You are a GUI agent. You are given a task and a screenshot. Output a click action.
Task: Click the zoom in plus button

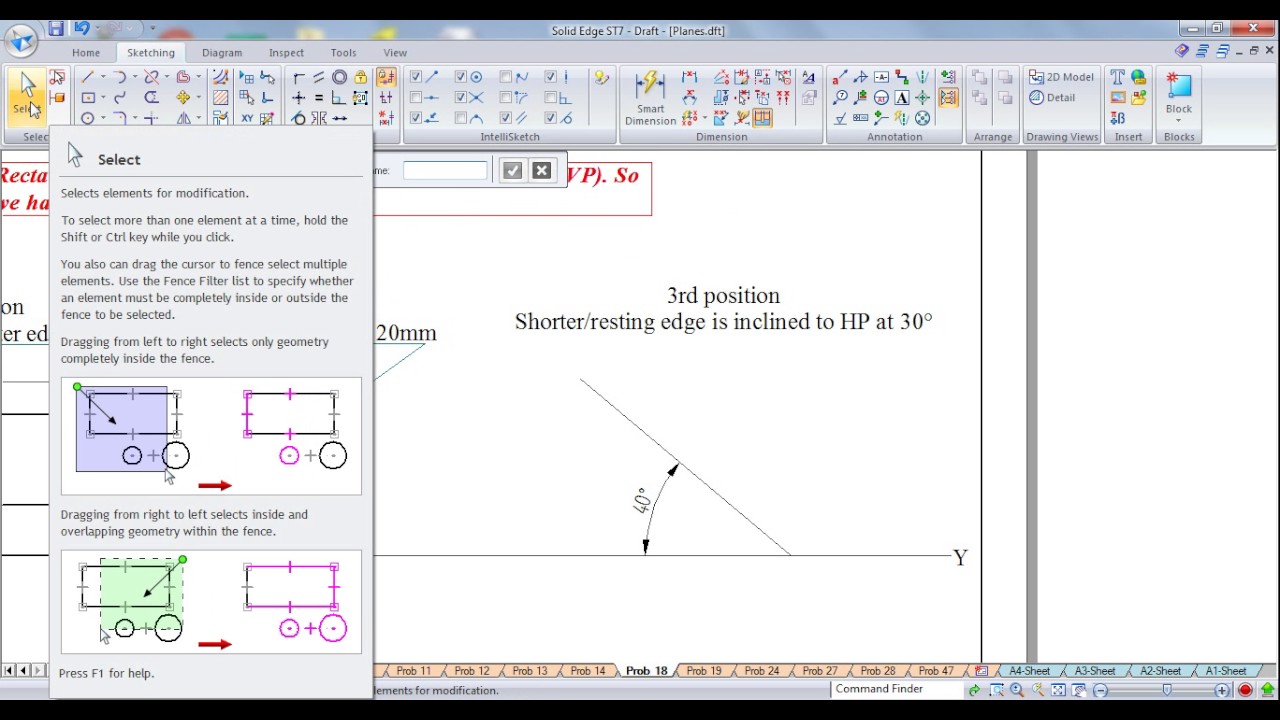click(1222, 690)
